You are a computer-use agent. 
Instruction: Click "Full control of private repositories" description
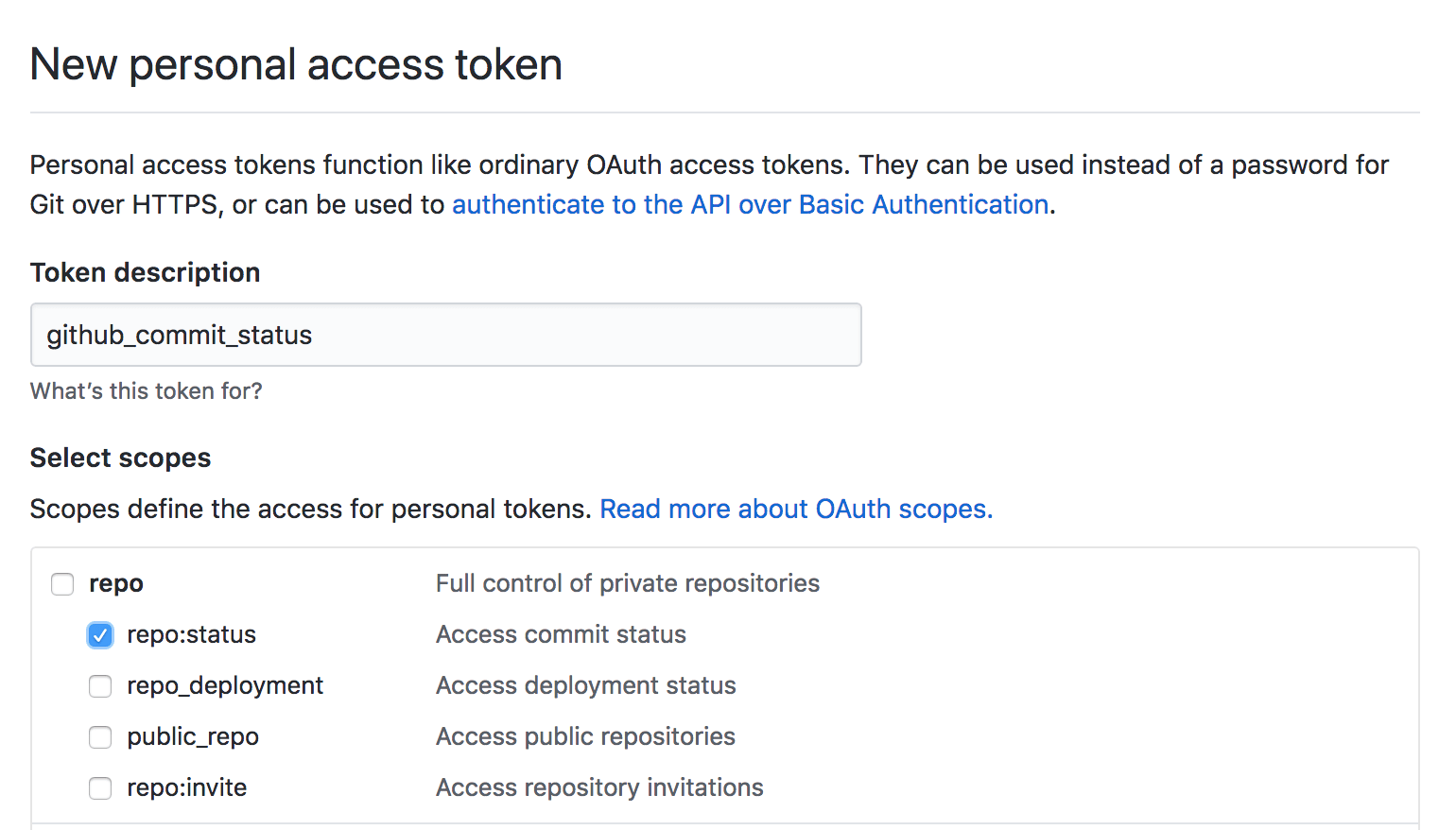627,583
